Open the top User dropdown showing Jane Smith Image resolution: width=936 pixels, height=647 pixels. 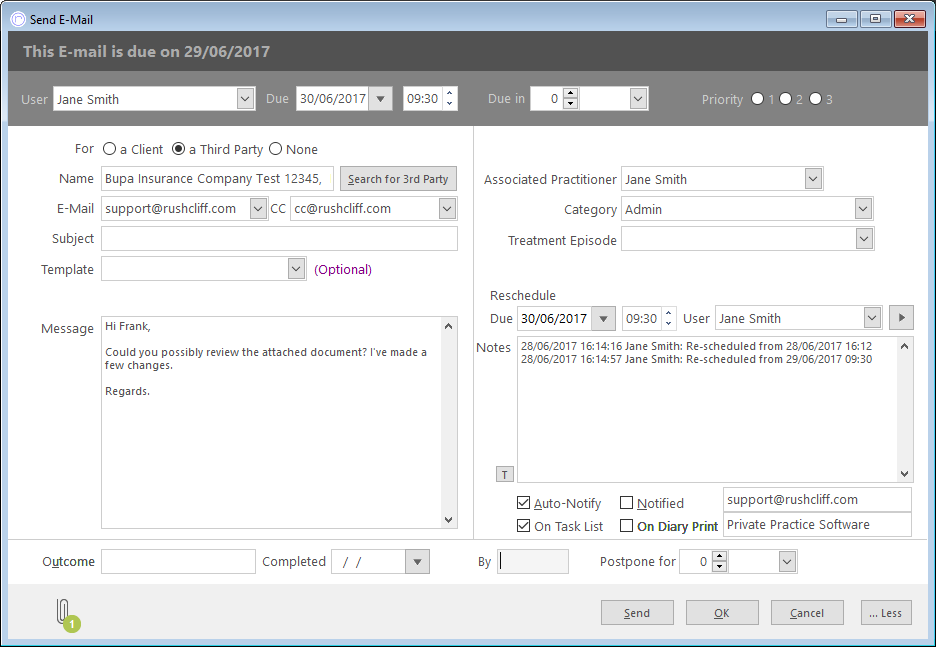click(245, 98)
